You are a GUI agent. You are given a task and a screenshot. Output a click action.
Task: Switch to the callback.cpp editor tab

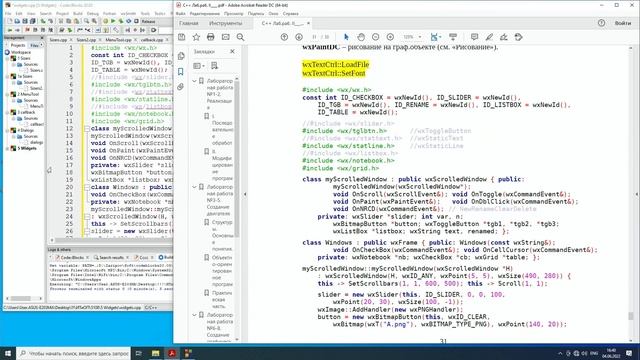[152, 40]
